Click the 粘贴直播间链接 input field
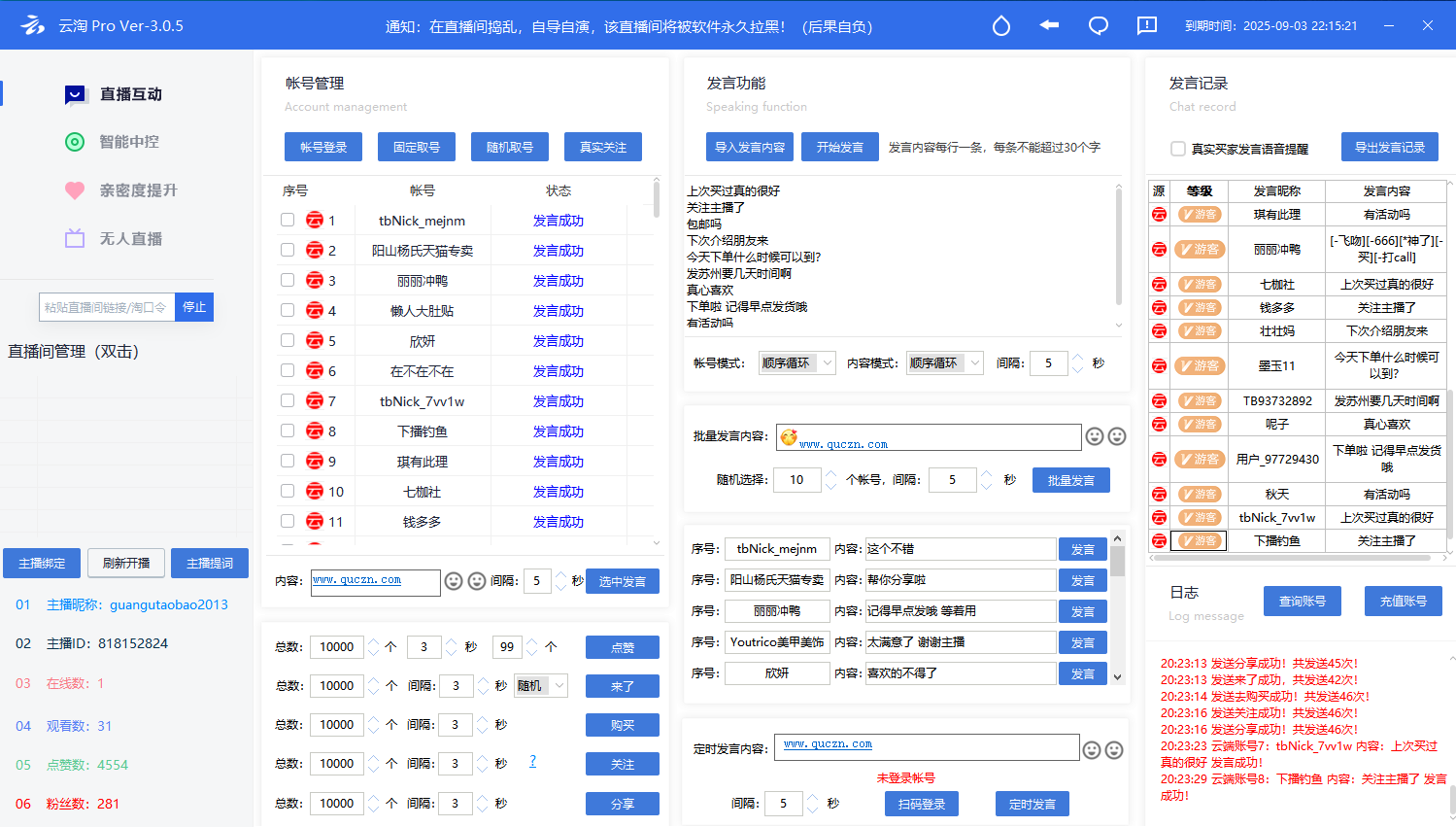1456x827 pixels. click(106, 307)
